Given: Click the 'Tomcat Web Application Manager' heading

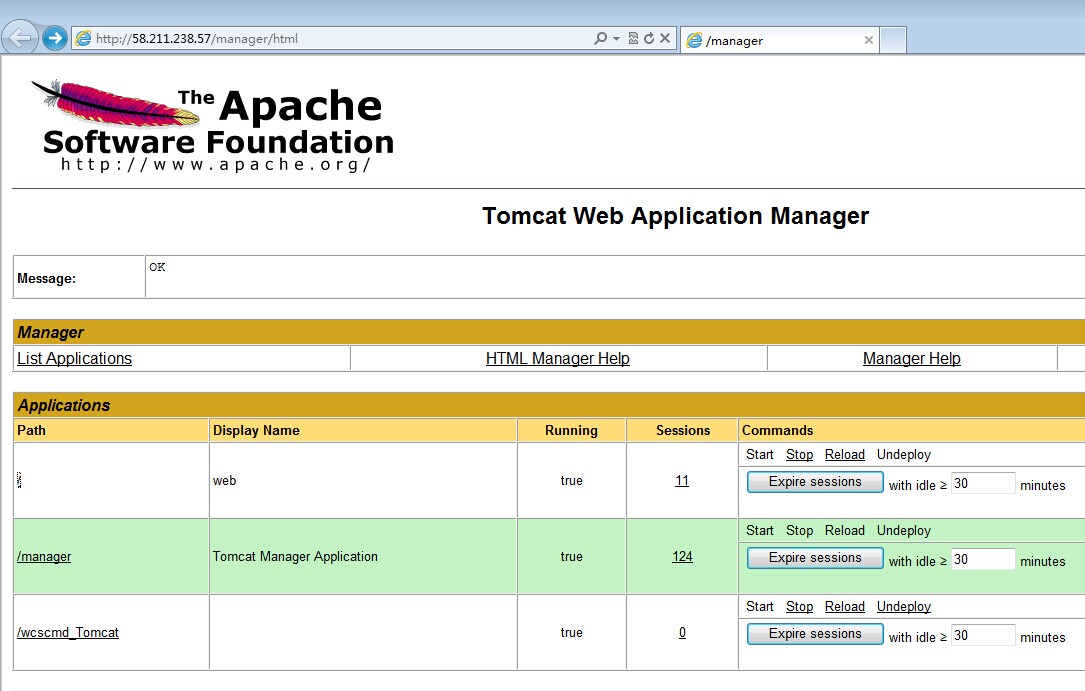Looking at the screenshot, I should coord(675,216).
